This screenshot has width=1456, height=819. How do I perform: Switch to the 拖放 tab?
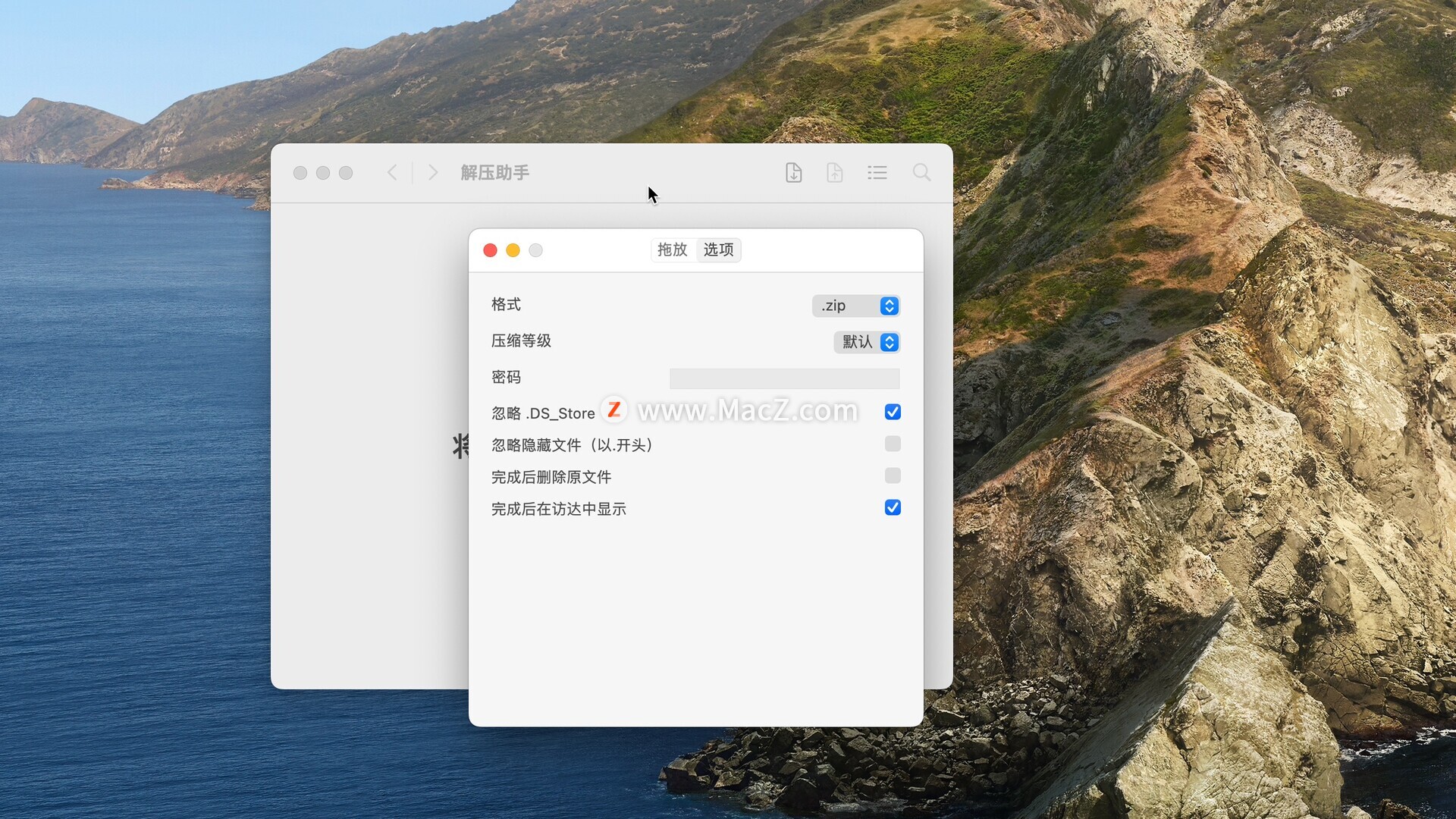pyautogui.click(x=673, y=249)
